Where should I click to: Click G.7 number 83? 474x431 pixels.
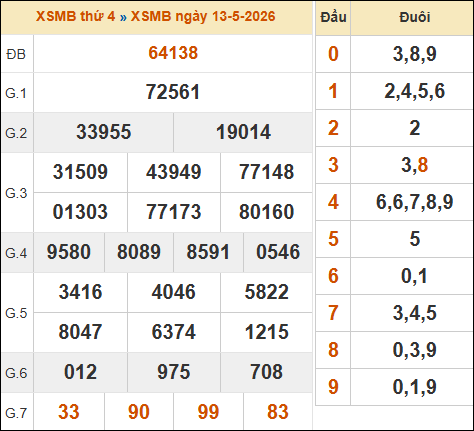coord(278,412)
